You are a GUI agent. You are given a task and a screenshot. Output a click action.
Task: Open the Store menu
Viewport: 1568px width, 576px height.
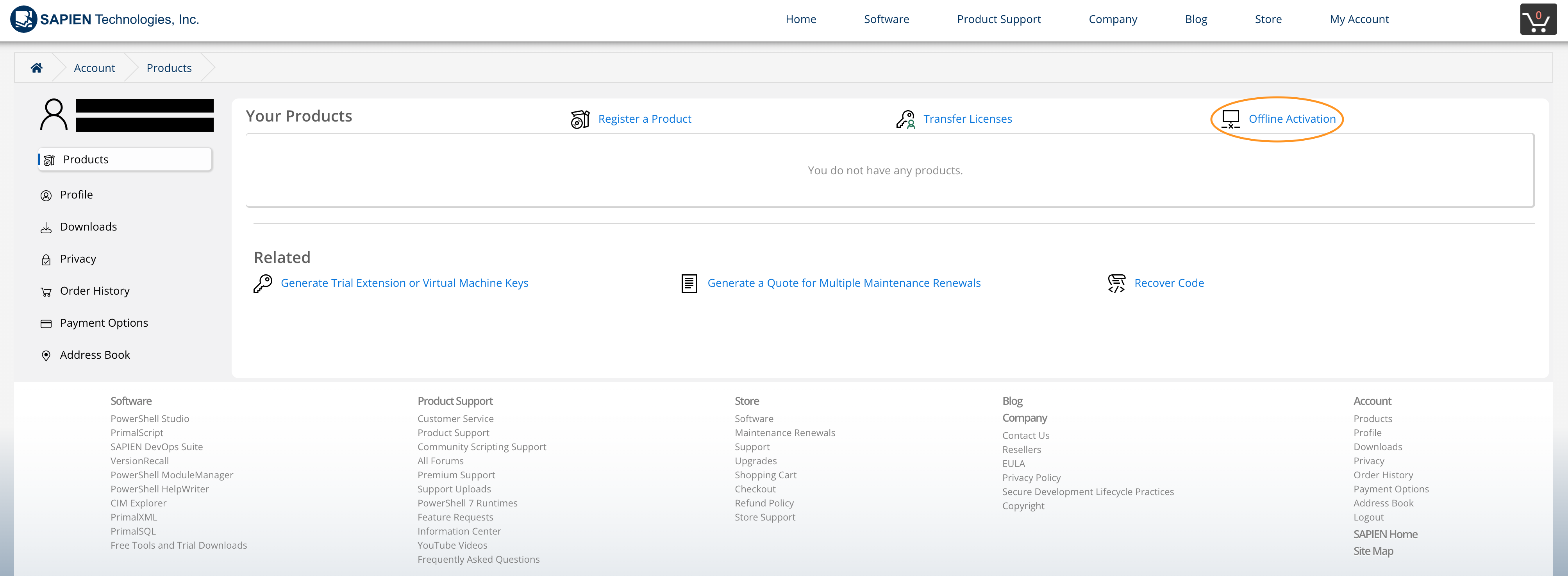click(1268, 19)
